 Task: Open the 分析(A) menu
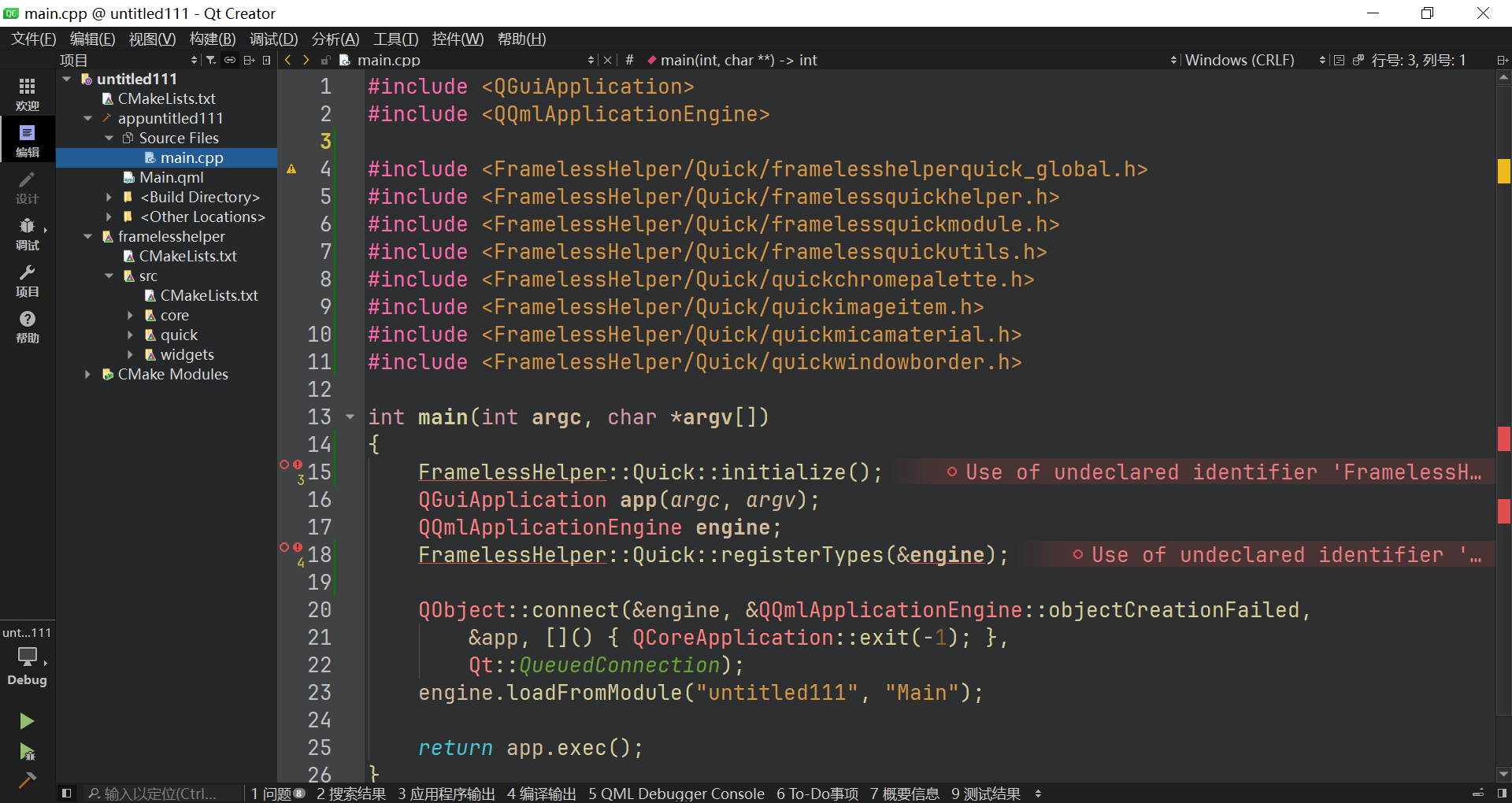[x=335, y=39]
